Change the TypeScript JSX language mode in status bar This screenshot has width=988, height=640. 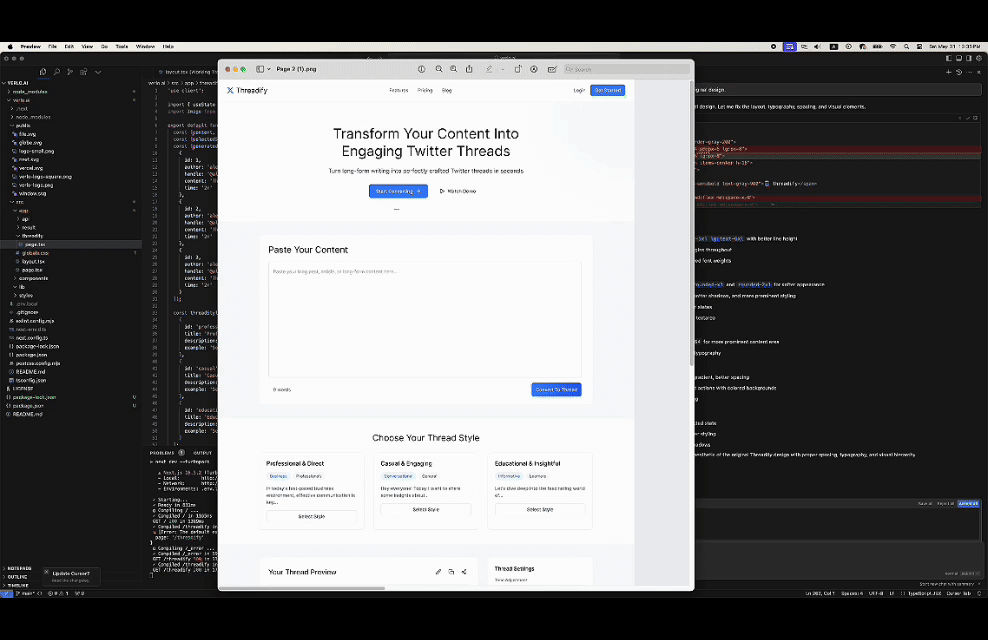click(x=923, y=593)
